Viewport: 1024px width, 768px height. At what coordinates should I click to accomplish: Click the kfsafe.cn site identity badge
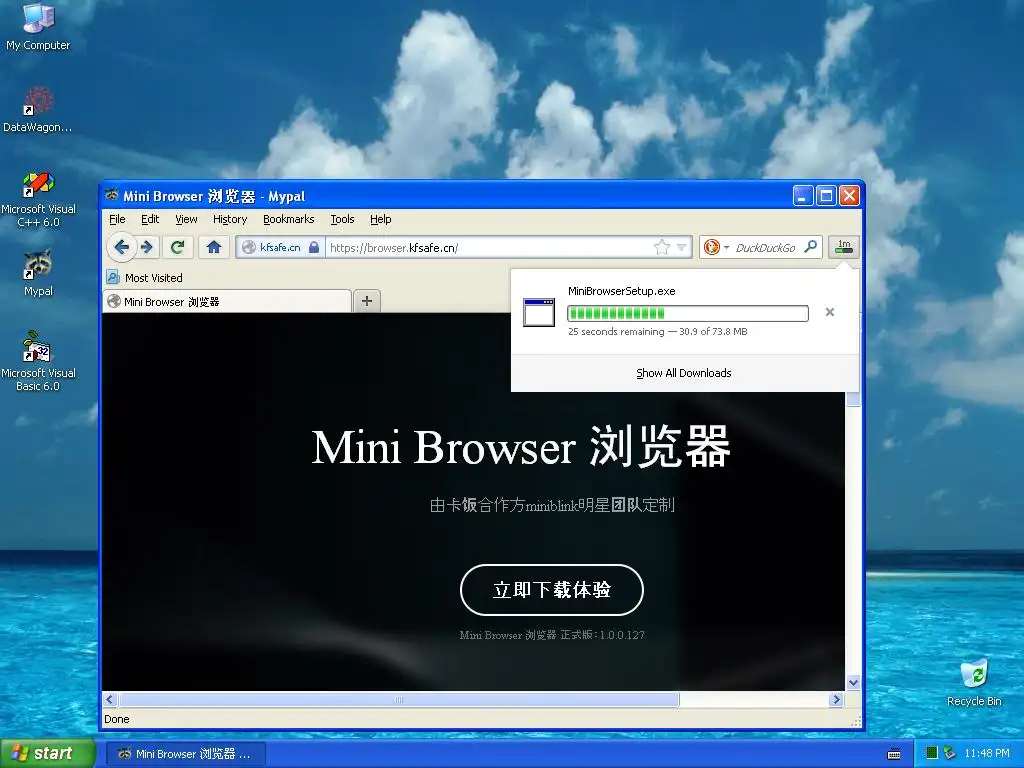point(280,247)
